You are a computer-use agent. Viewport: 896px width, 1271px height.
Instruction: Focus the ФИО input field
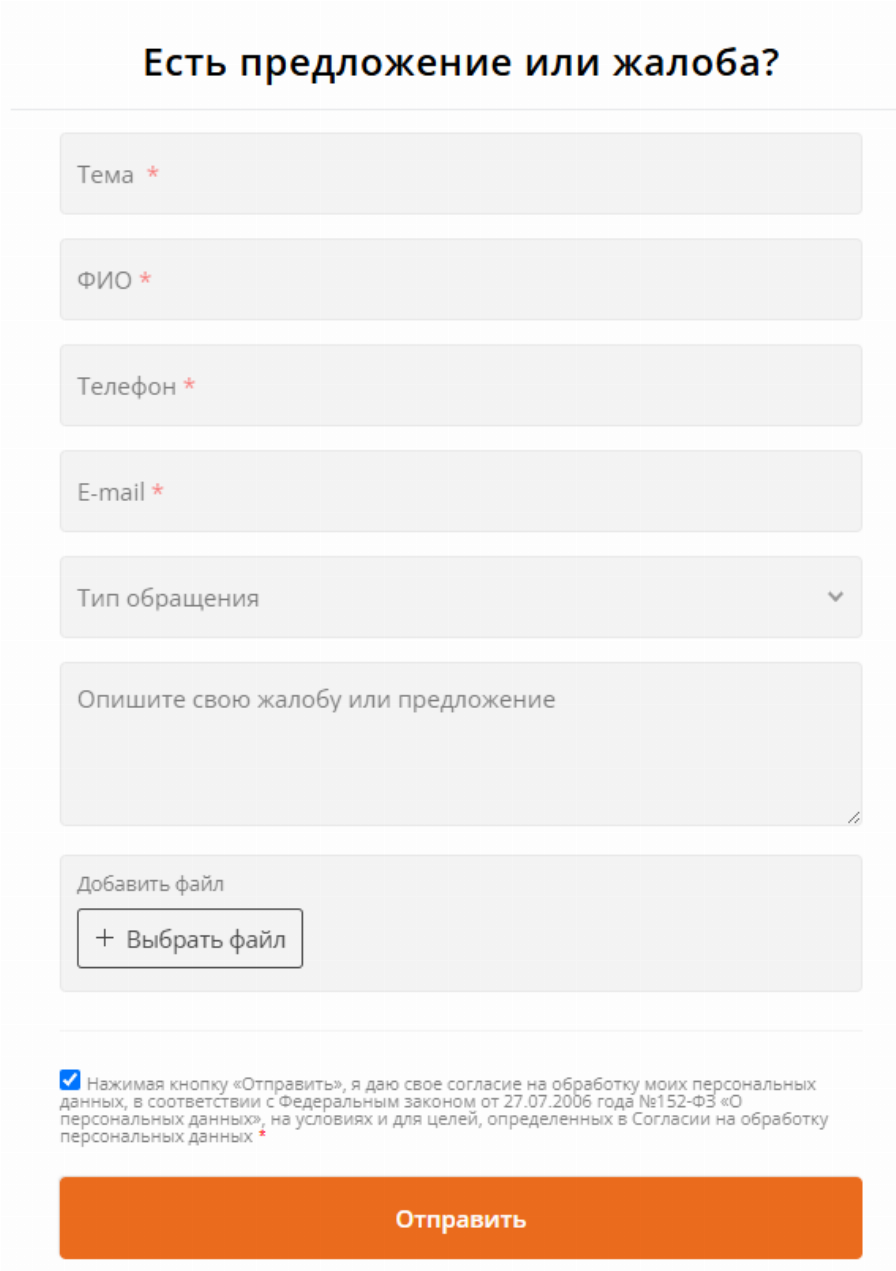461,279
